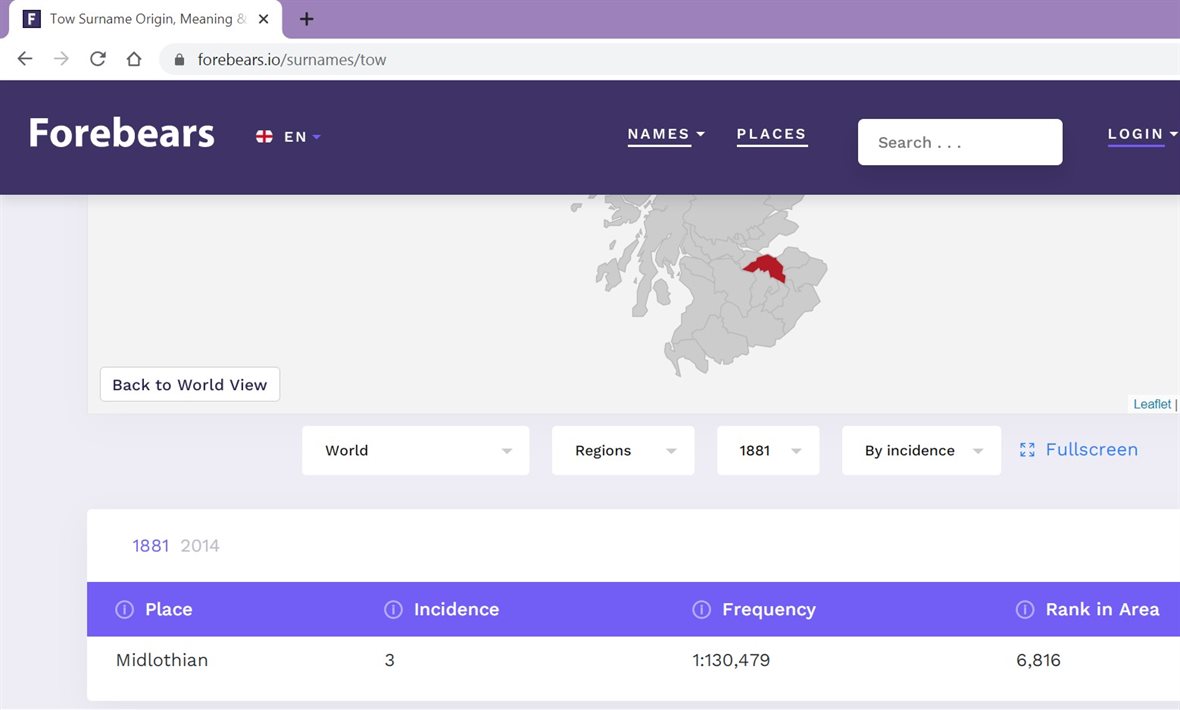Screen dimensions: 1180x710
Task: Reload the page with refresh icon
Action: (97, 59)
